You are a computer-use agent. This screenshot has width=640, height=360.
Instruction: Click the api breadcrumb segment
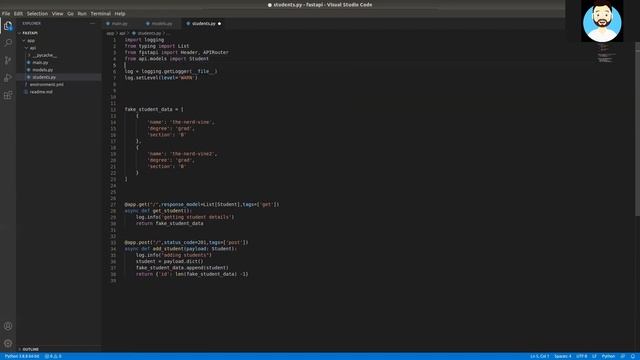tap(122, 33)
